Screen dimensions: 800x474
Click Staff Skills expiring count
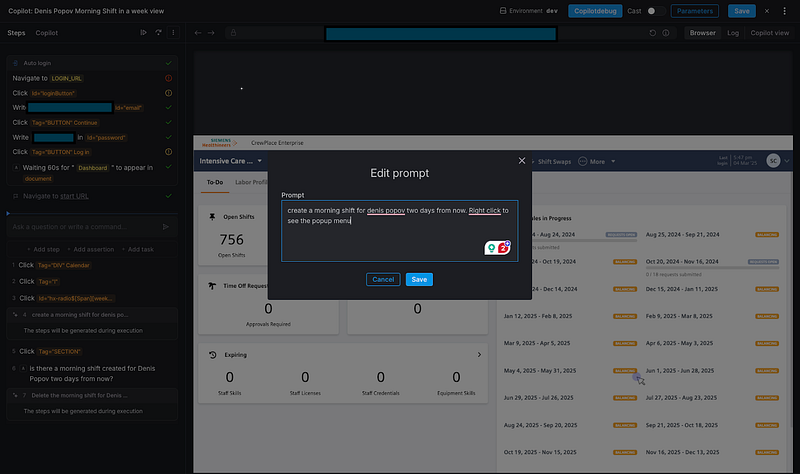point(230,378)
